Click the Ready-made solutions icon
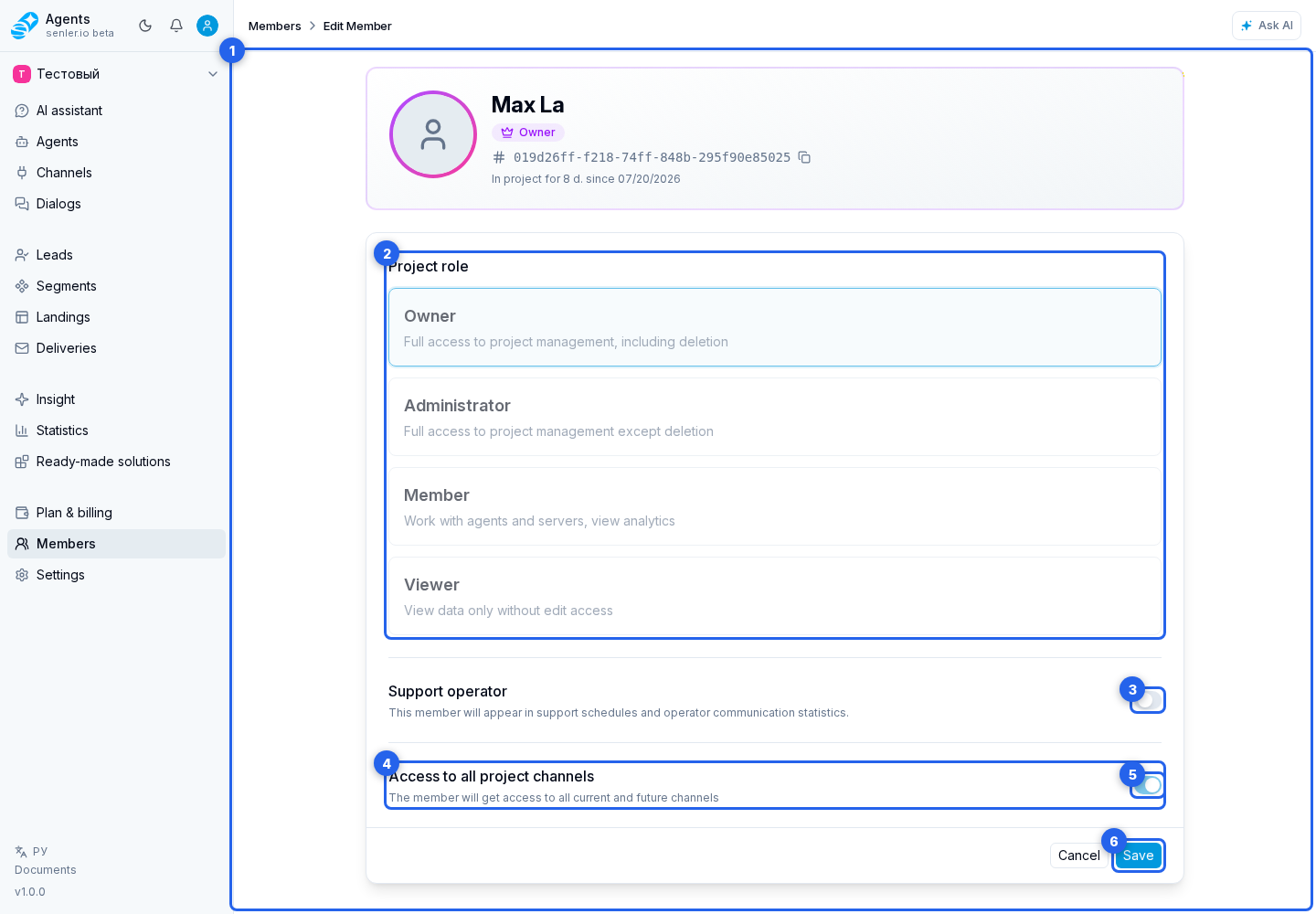Viewport: 1316px width, 914px height. click(22, 462)
